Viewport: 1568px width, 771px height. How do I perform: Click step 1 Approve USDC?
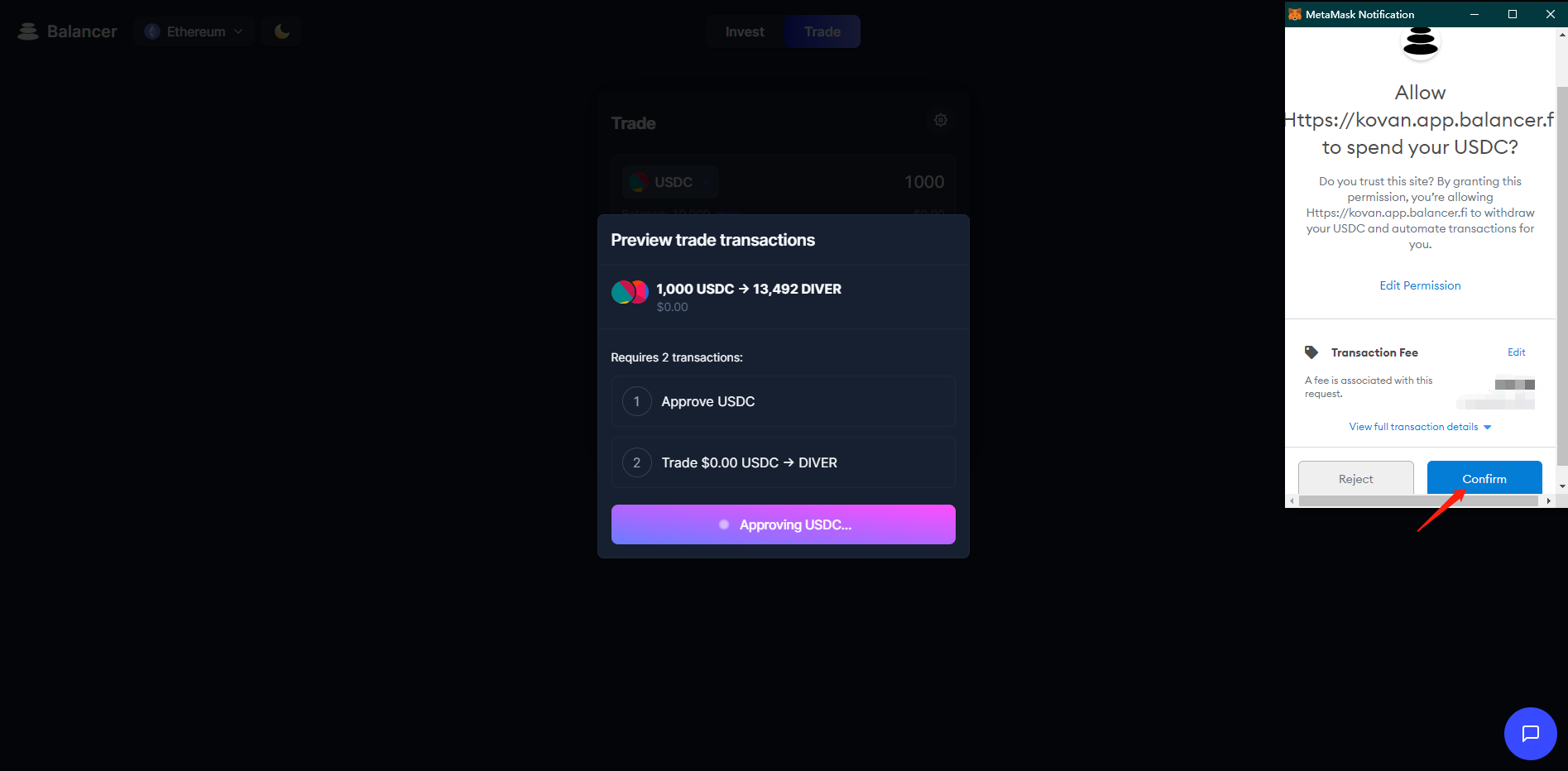pyautogui.click(x=783, y=401)
